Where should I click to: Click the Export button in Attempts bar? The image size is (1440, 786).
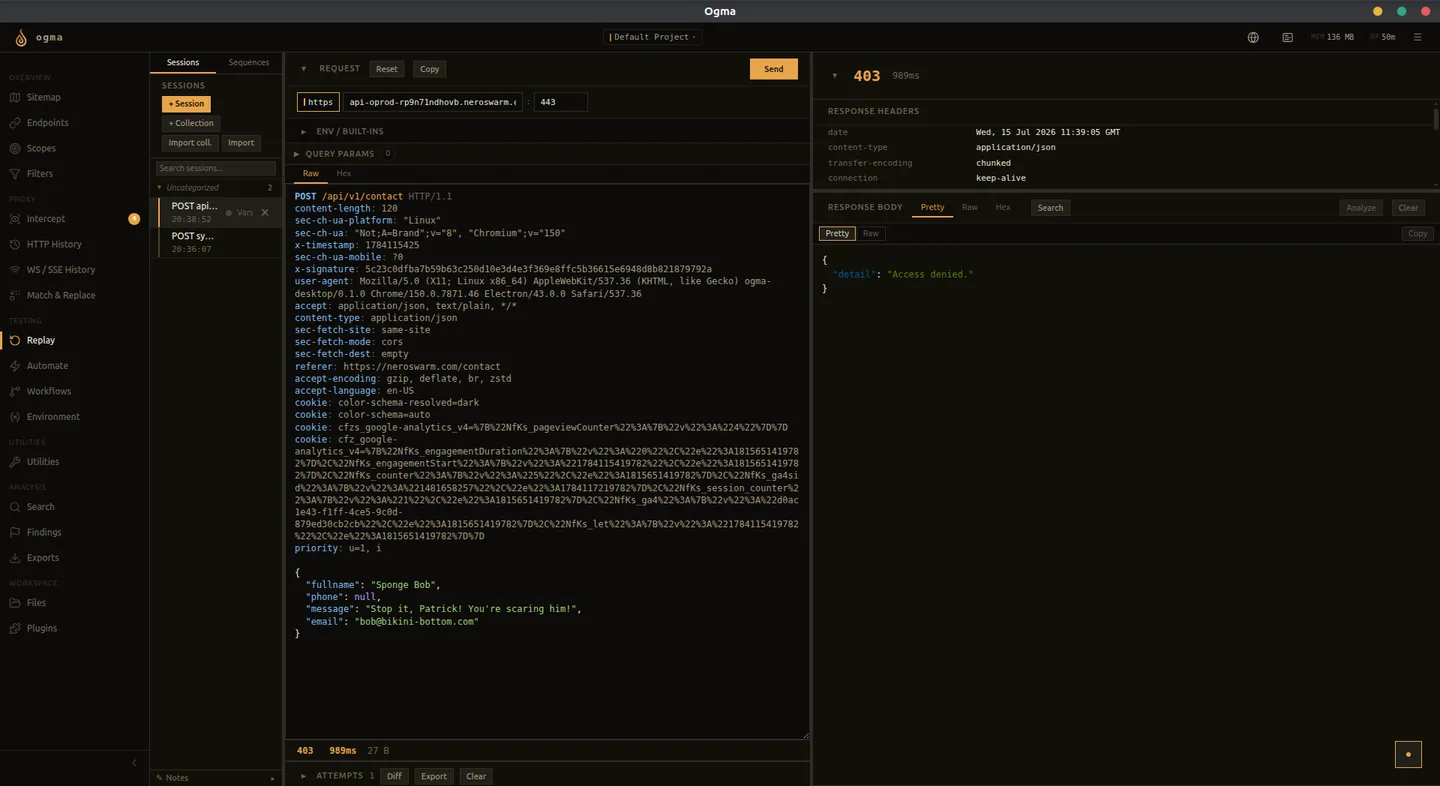434,776
